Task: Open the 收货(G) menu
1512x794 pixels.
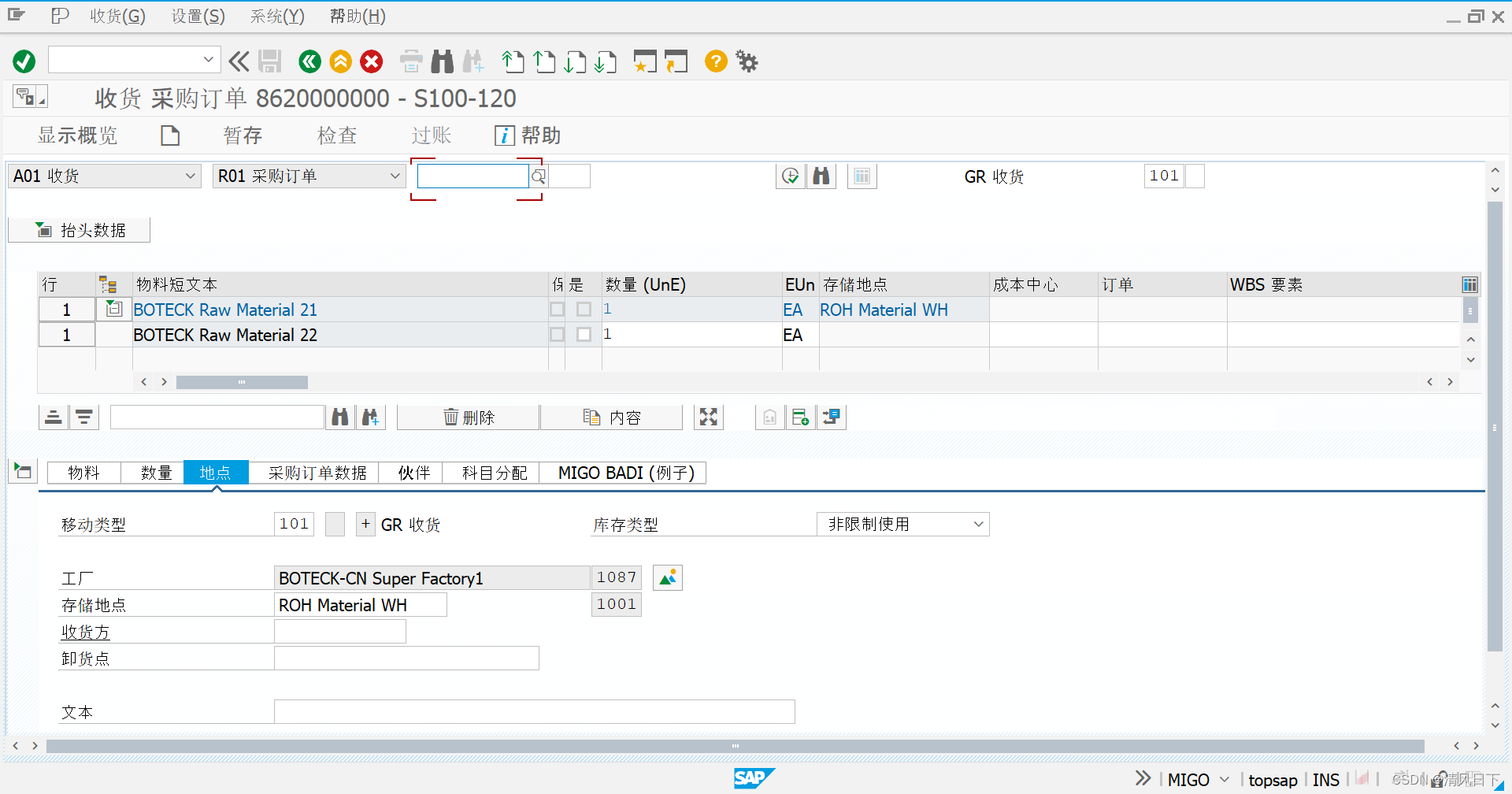Action: [117, 17]
